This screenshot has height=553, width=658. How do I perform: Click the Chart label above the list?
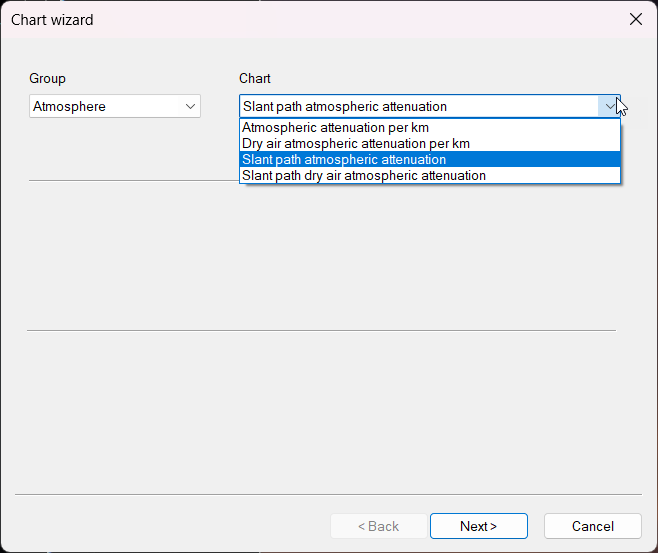[254, 78]
